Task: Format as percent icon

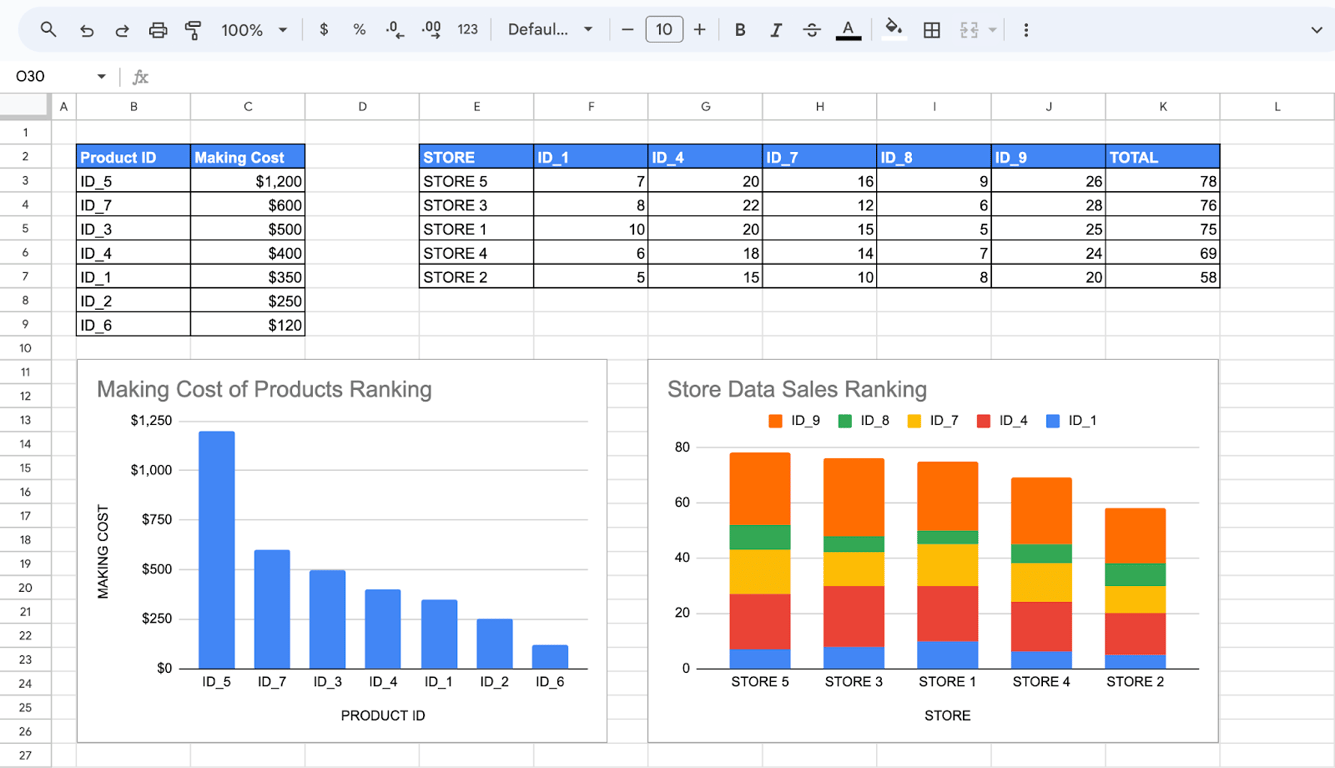Action: (359, 30)
